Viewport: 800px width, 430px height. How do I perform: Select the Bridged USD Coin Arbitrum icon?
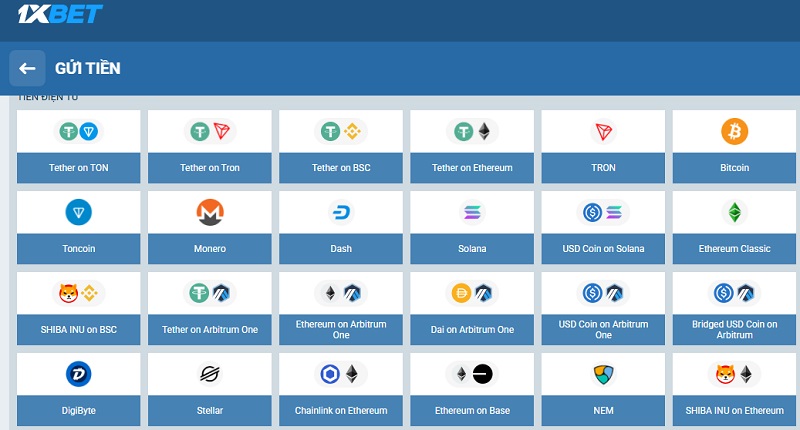tap(734, 293)
